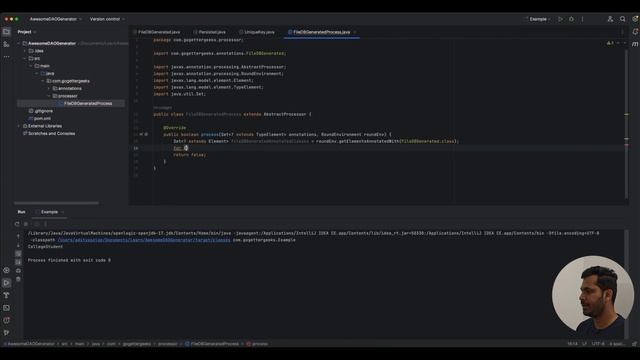
Task: Expand External Libraries node
Action: click(x=19, y=126)
